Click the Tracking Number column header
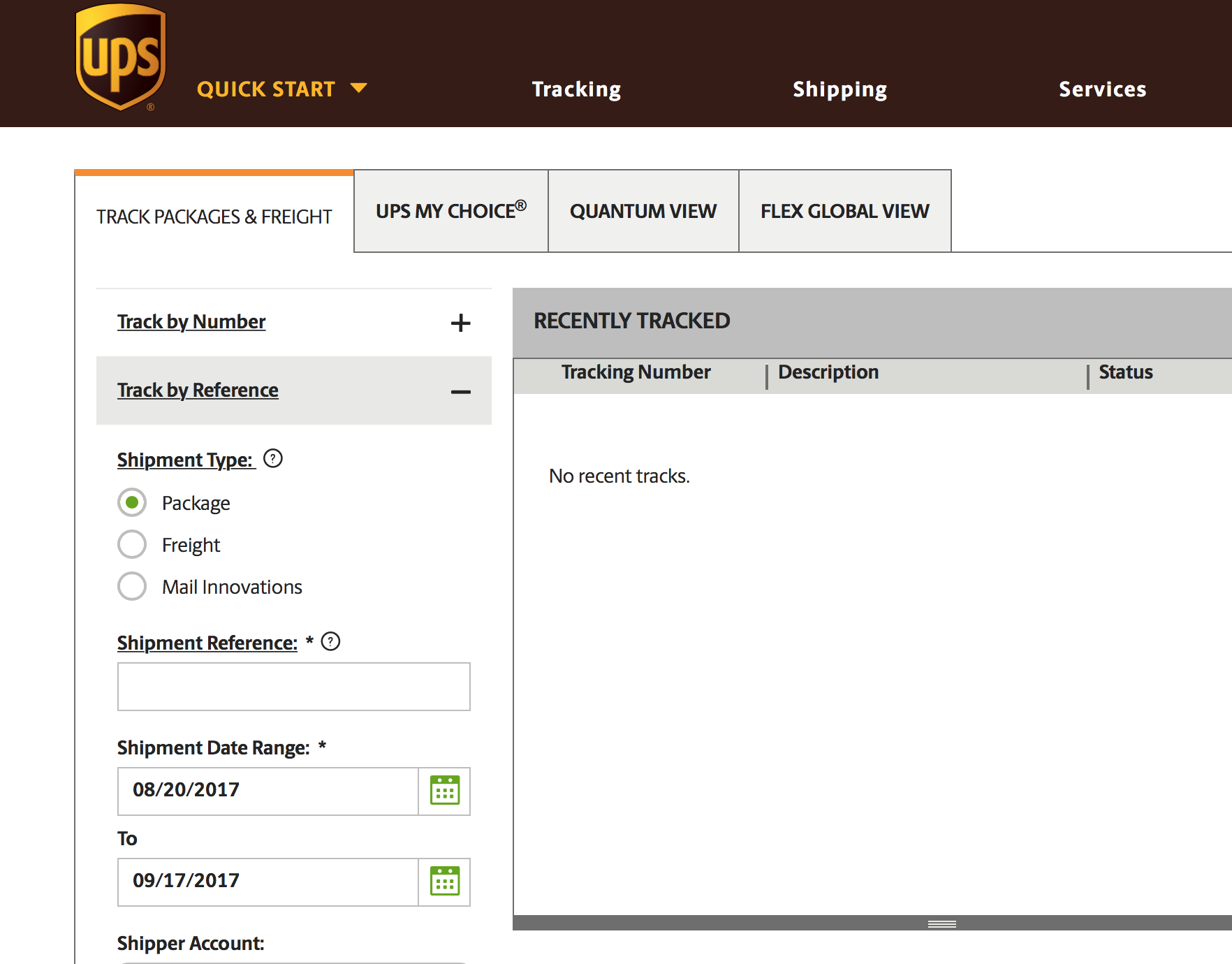 (x=636, y=372)
